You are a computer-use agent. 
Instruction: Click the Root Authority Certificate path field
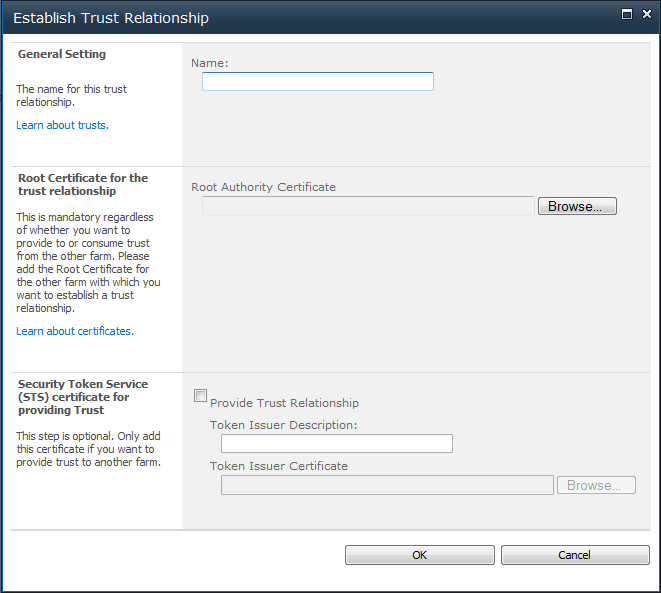[368, 206]
